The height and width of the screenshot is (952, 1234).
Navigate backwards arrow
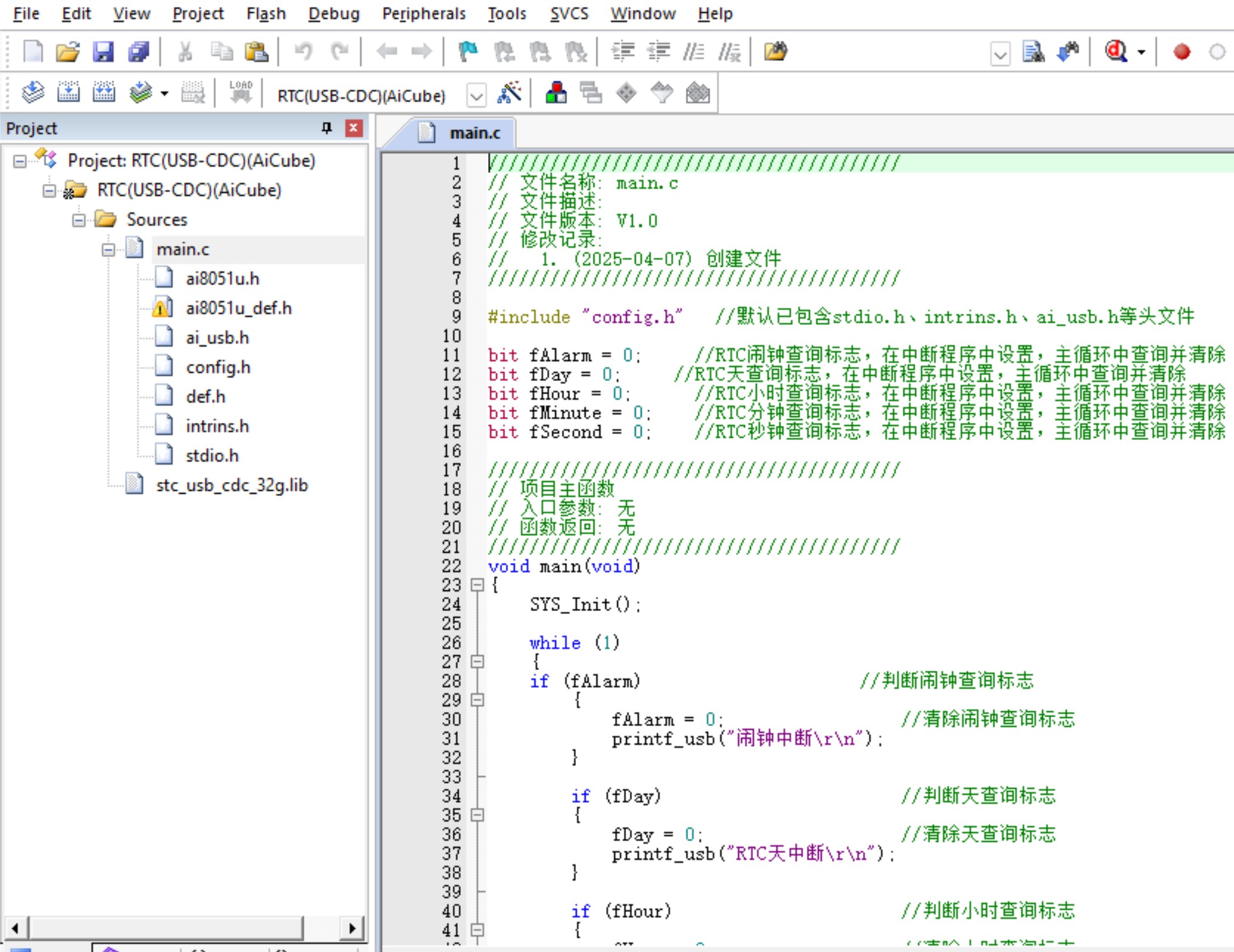387,51
